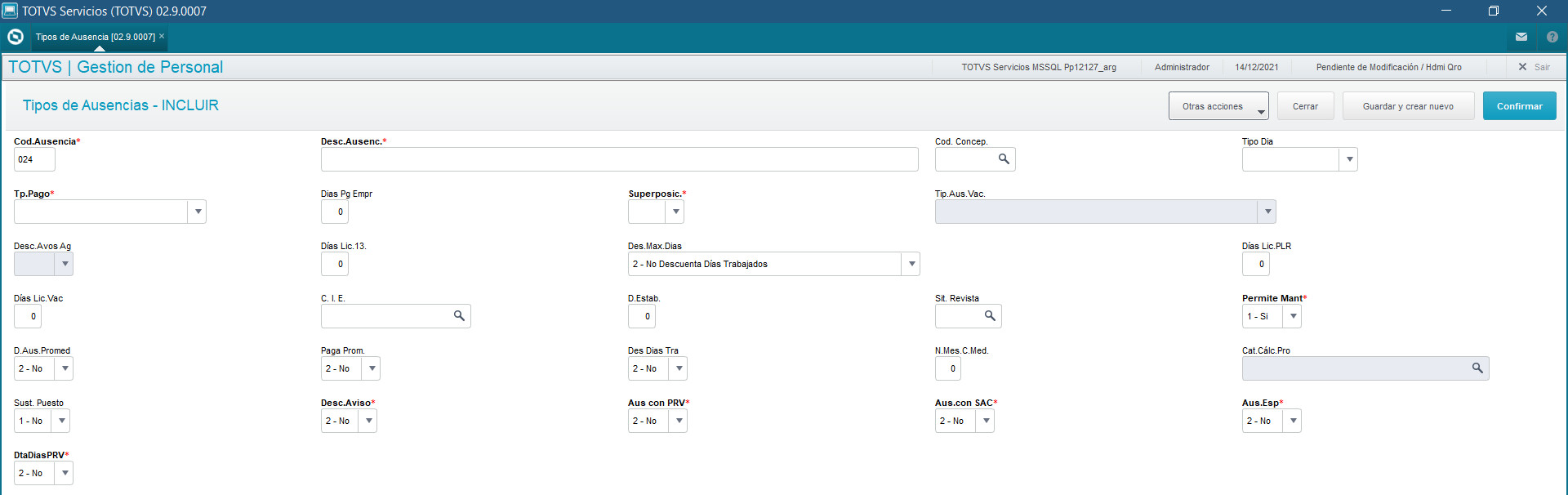
Task: Click TOTVS Servicios MSSQL Pp12127_arg text
Action: coord(1039,67)
